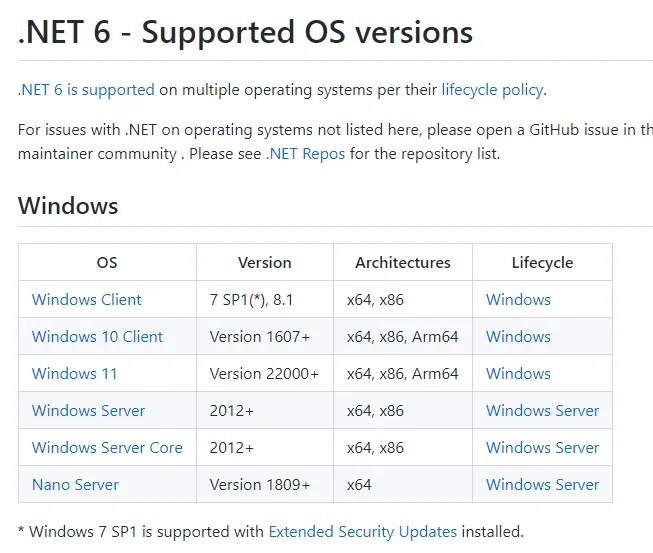Screen dimensions: 653x553
Task: Click the ".NET 6 - Supported OS versions" title
Action: point(245,32)
